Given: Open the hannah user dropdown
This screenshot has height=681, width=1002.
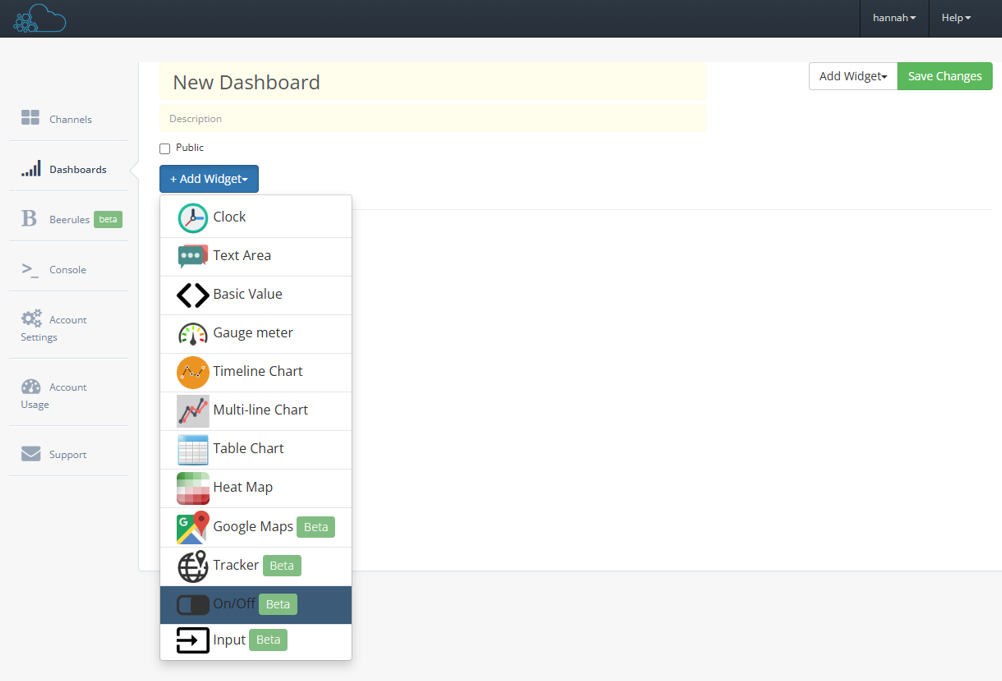Looking at the screenshot, I should [x=894, y=18].
